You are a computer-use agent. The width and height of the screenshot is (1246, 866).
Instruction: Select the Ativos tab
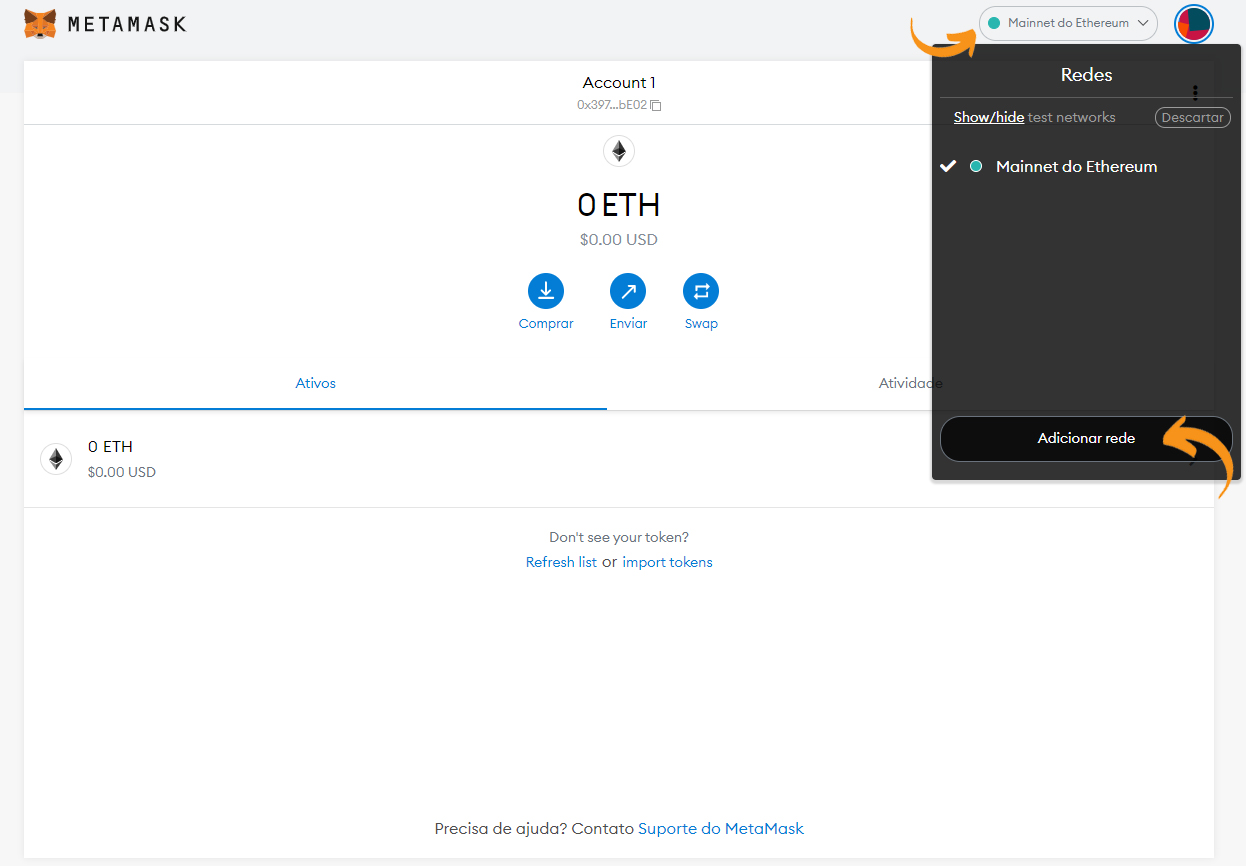pyautogui.click(x=315, y=383)
